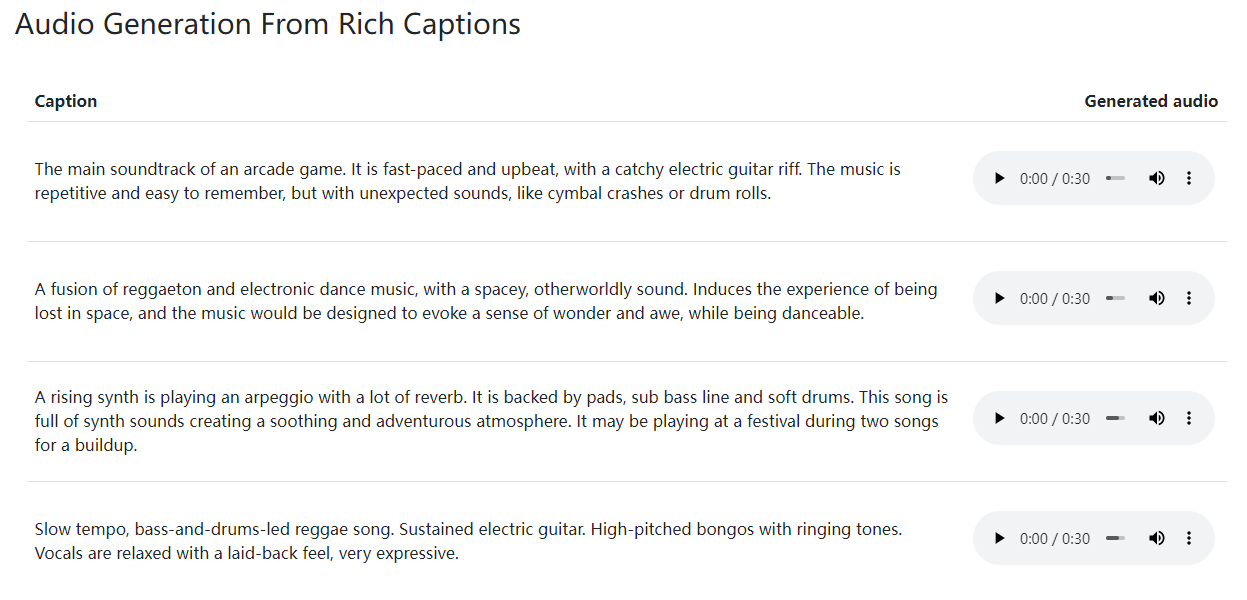Image resolution: width=1247 pixels, height=600 pixels.
Task: Seek in the reggaeton fusion progress bar
Action: click(x=1116, y=298)
